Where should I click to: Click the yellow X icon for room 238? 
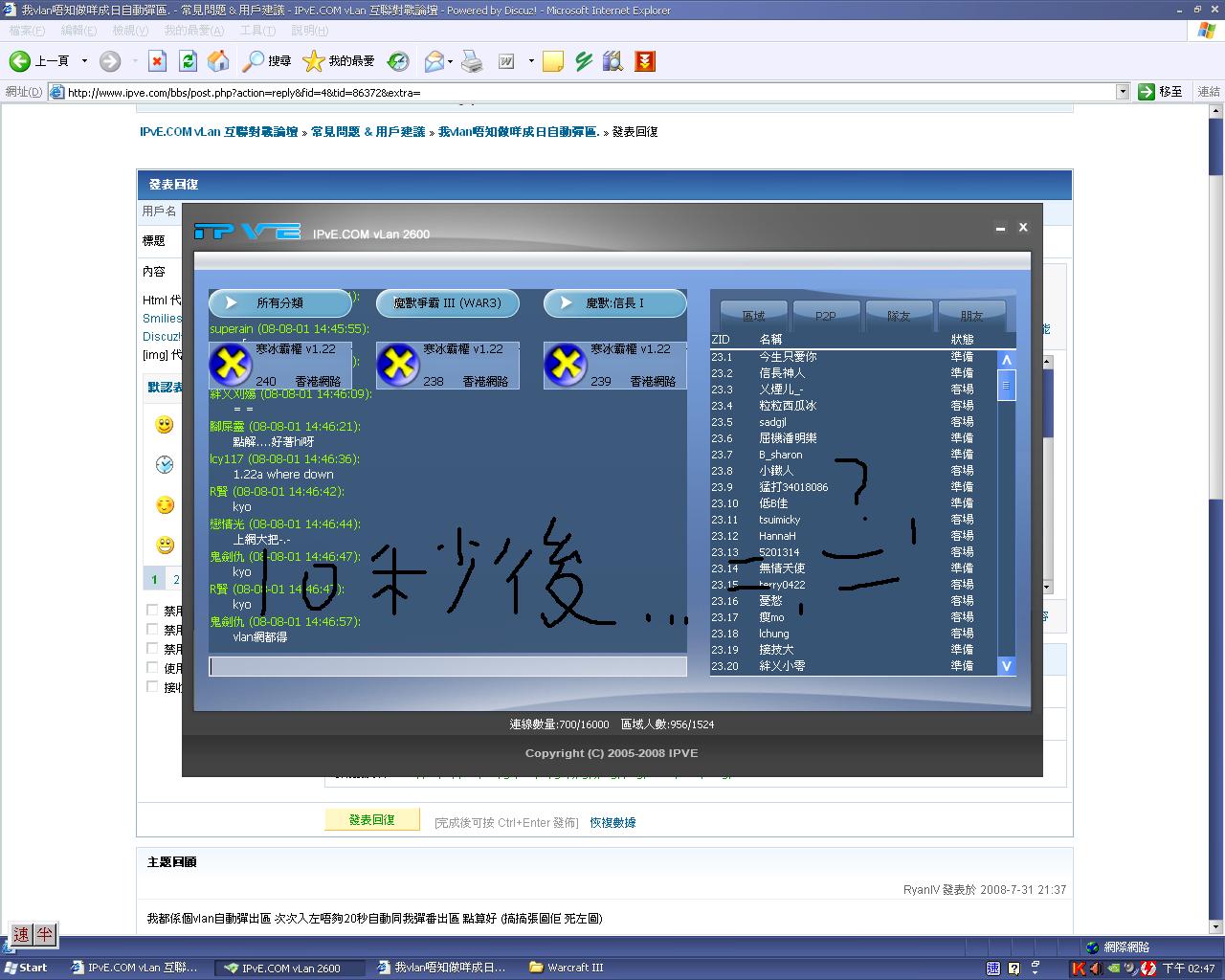pyautogui.click(x=398, y=365)
